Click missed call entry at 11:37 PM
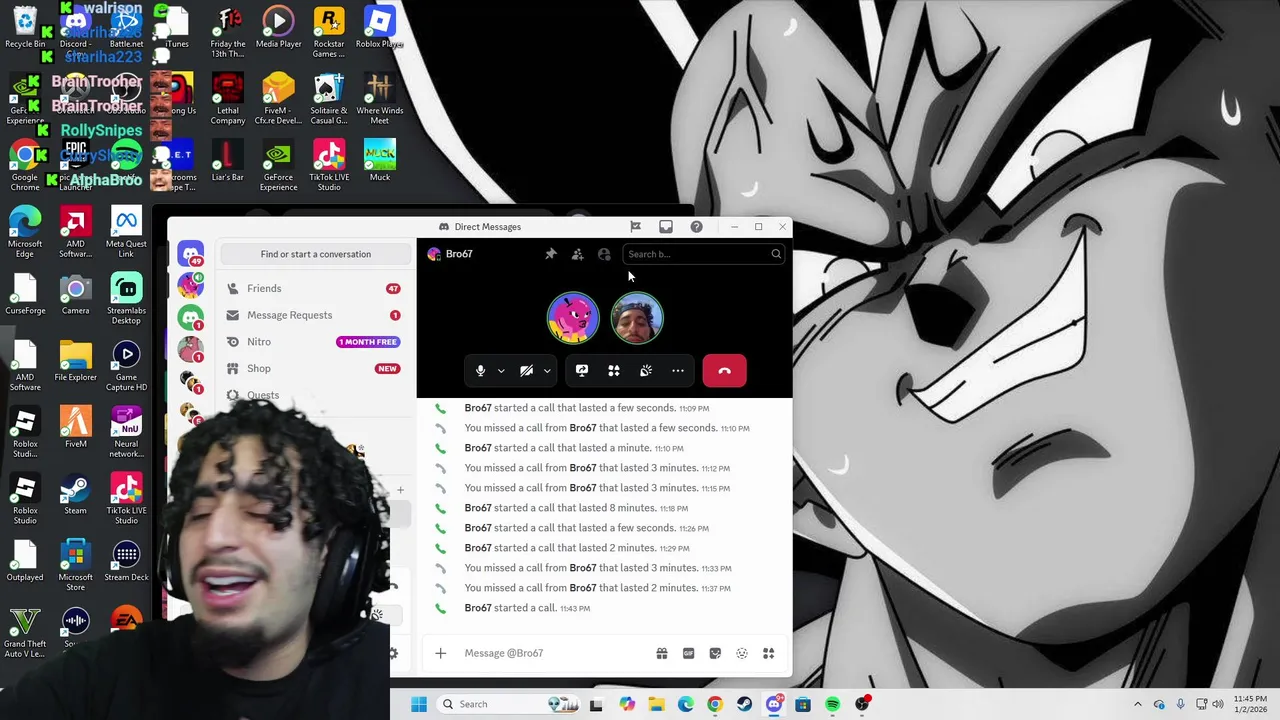Viewport: 1280px width, 720px height. point(597,588)
